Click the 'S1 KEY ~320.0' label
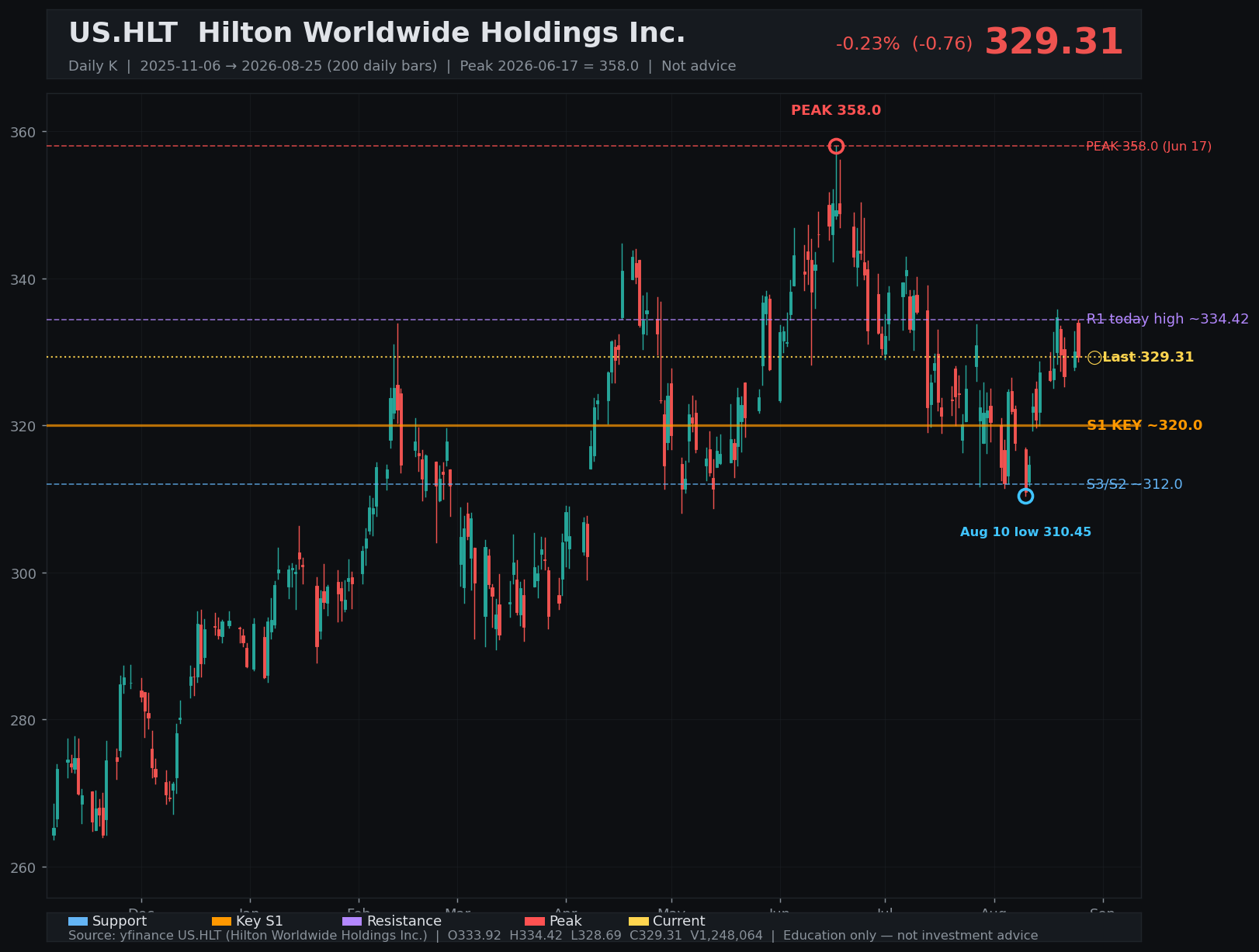1259x952 pixels. [1144, 425]
